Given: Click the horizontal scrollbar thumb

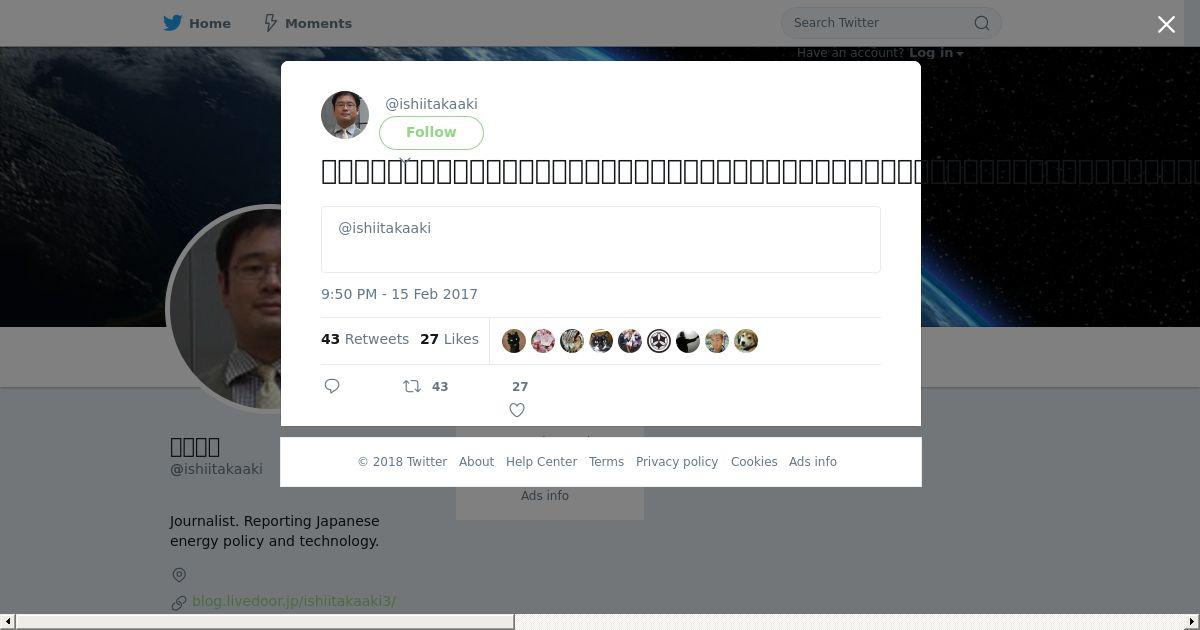Looking at the screenshot, I should click(265, 622).
